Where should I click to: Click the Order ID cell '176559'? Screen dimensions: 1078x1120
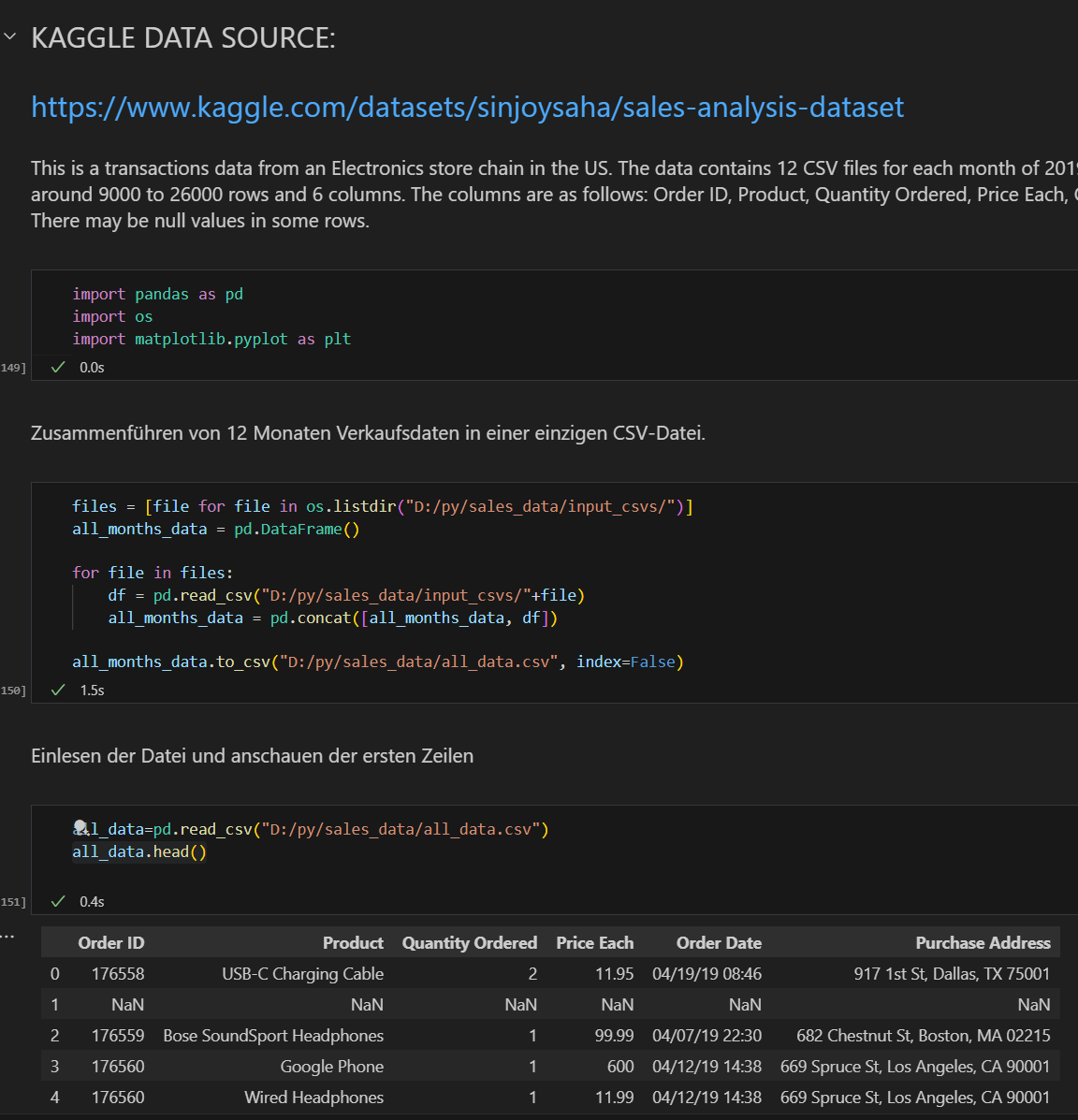[118, 1036]
